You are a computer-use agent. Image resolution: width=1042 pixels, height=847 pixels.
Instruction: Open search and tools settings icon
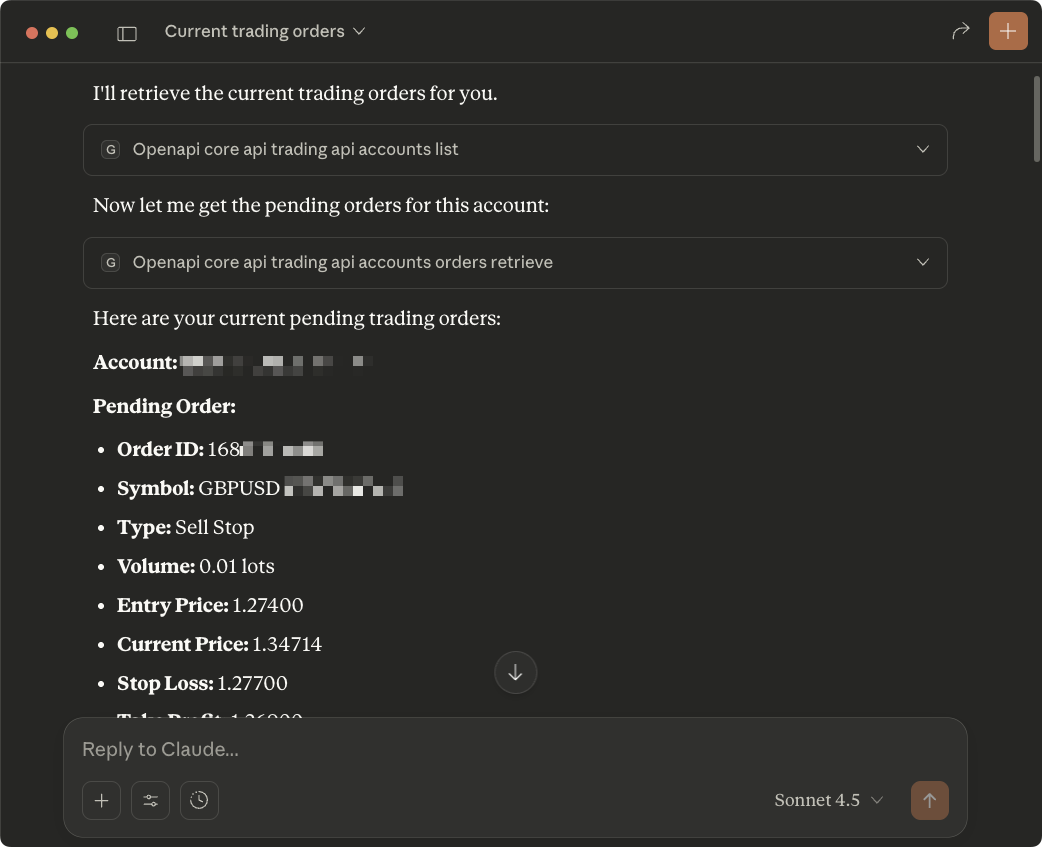(150, 800)
